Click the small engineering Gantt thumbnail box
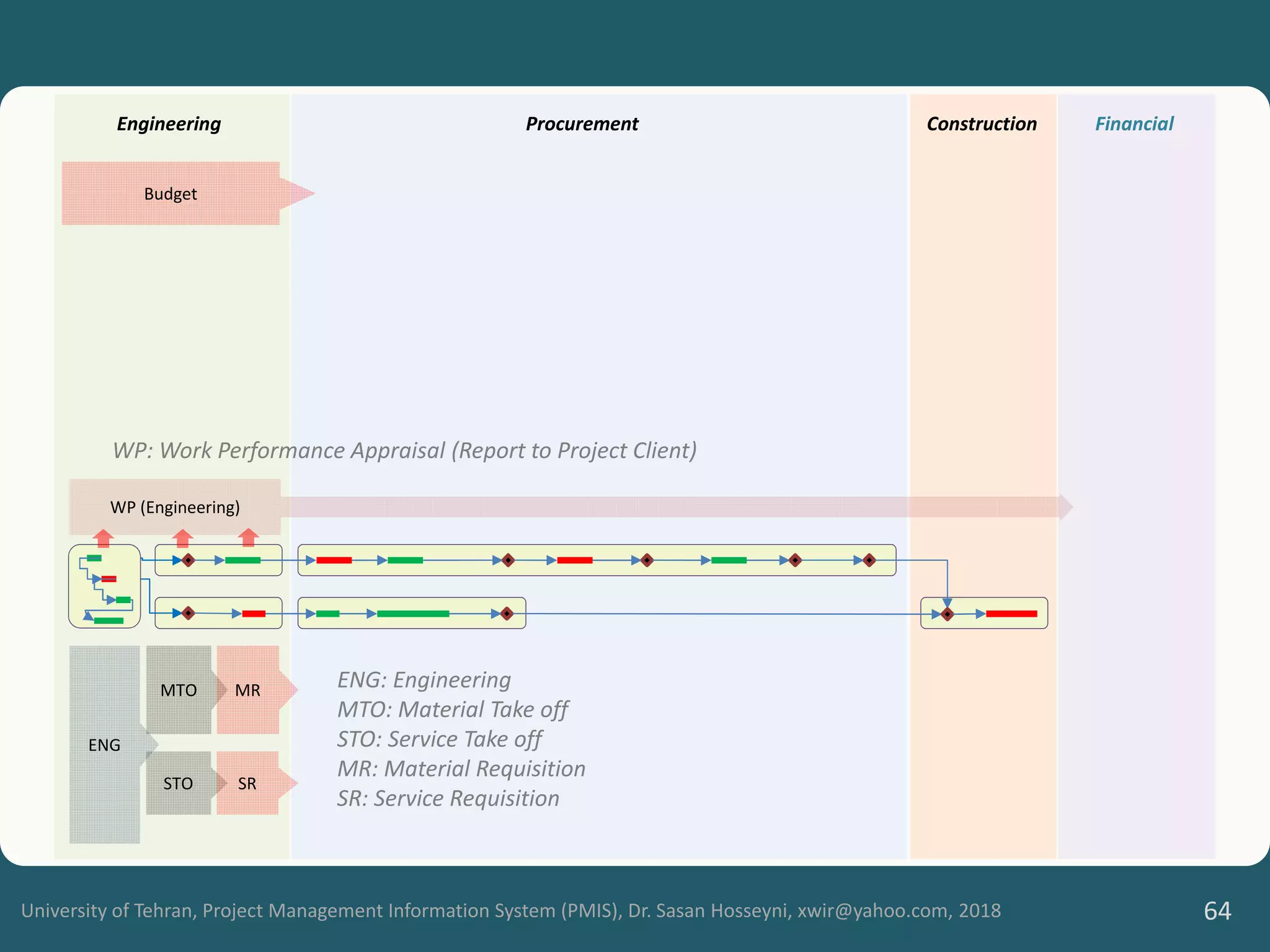1270x952 pixels. pos(104,586)
